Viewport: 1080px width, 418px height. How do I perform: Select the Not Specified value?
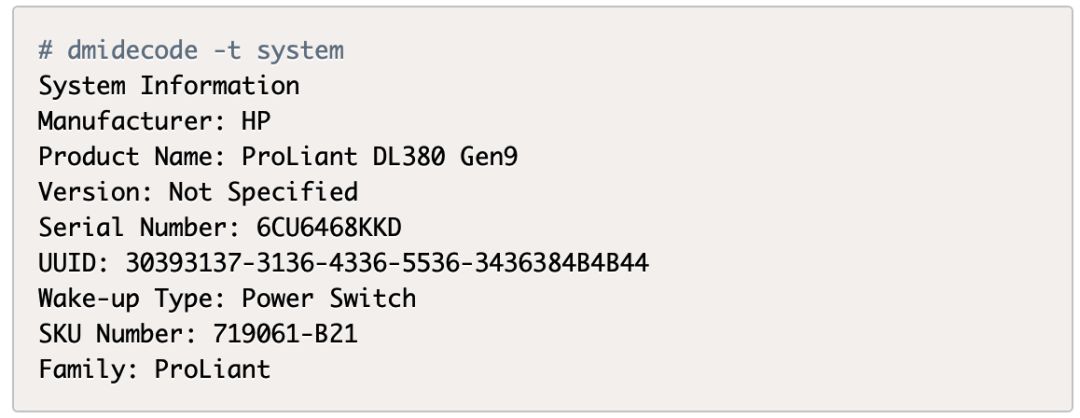(262, 191)
